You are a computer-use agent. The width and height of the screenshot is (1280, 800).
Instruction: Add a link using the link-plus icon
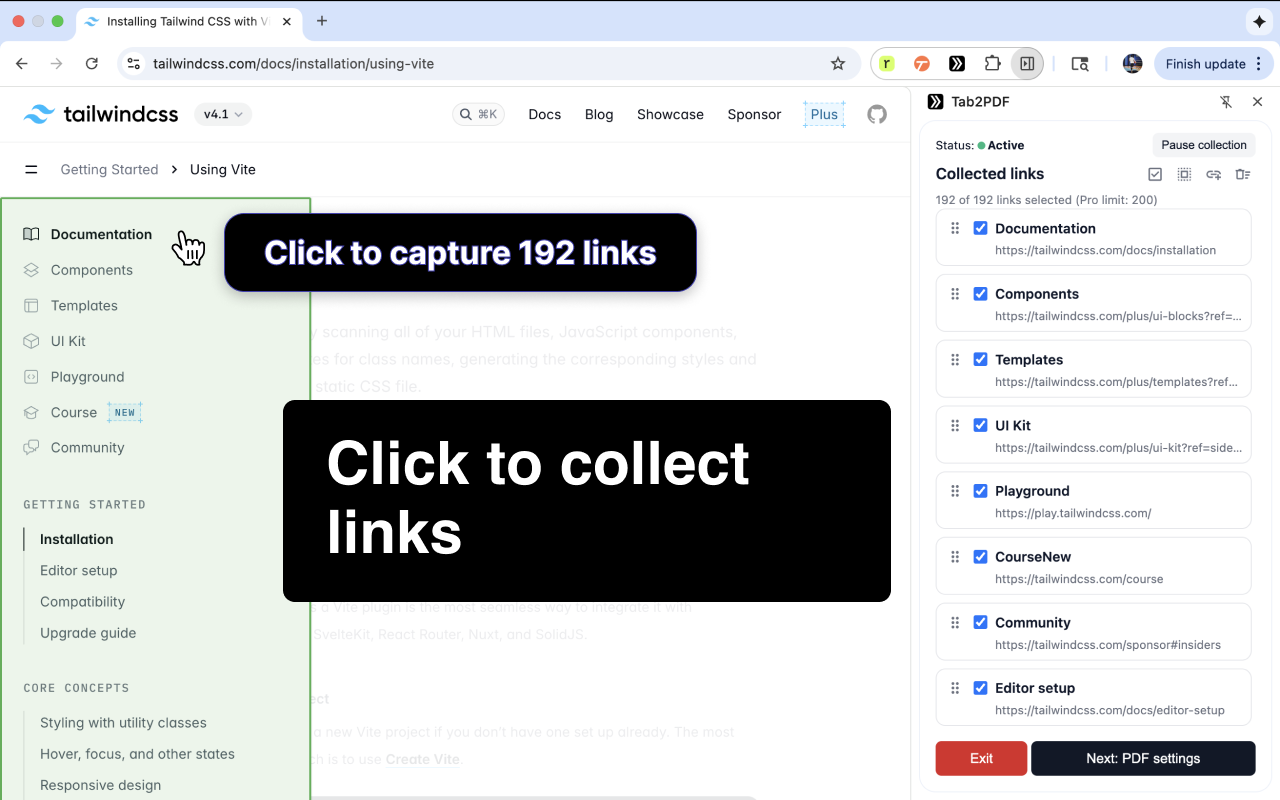[x=1213, y=174]
